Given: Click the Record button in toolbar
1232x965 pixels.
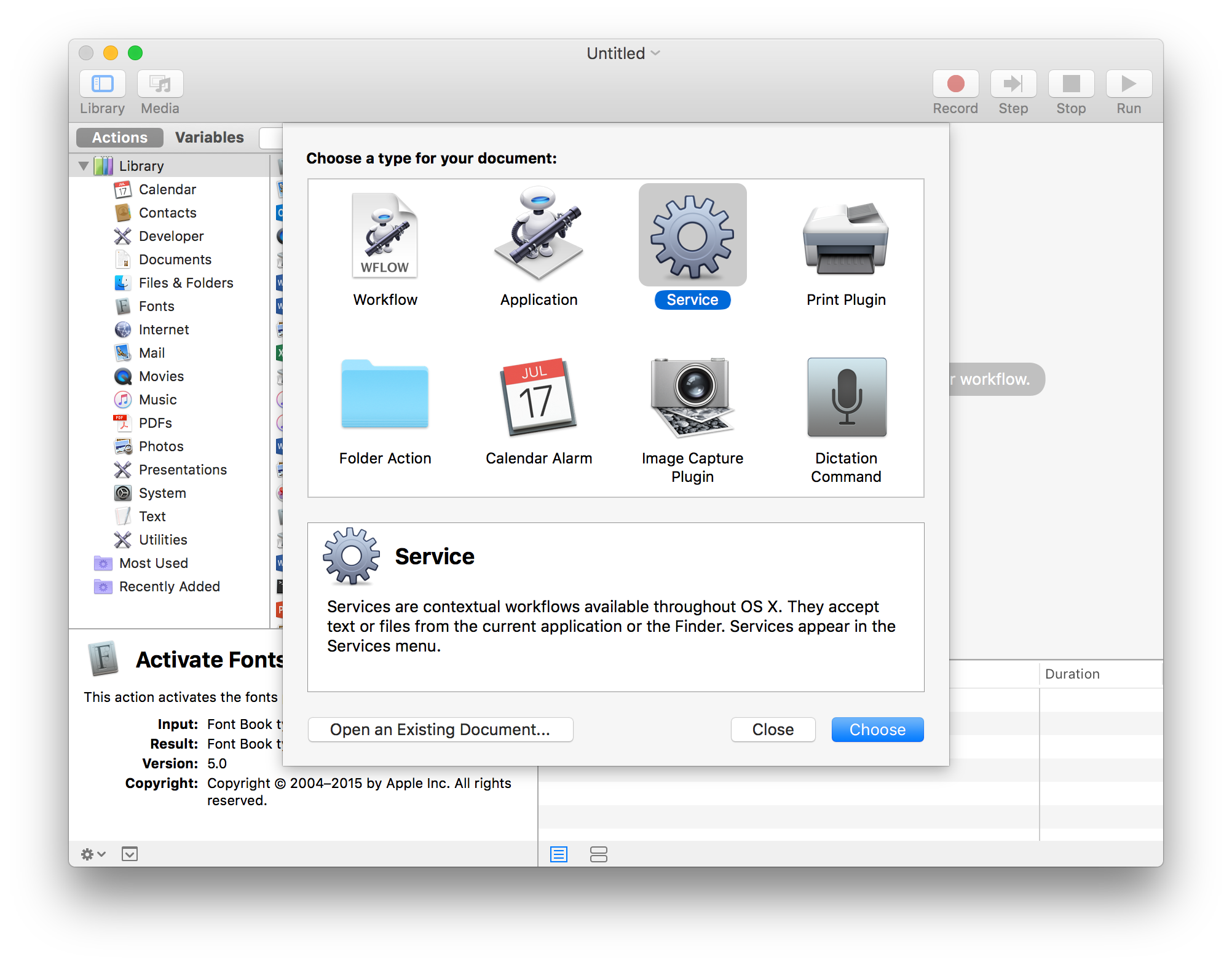Looking at the screenshot, I should [x=955, y=84].
